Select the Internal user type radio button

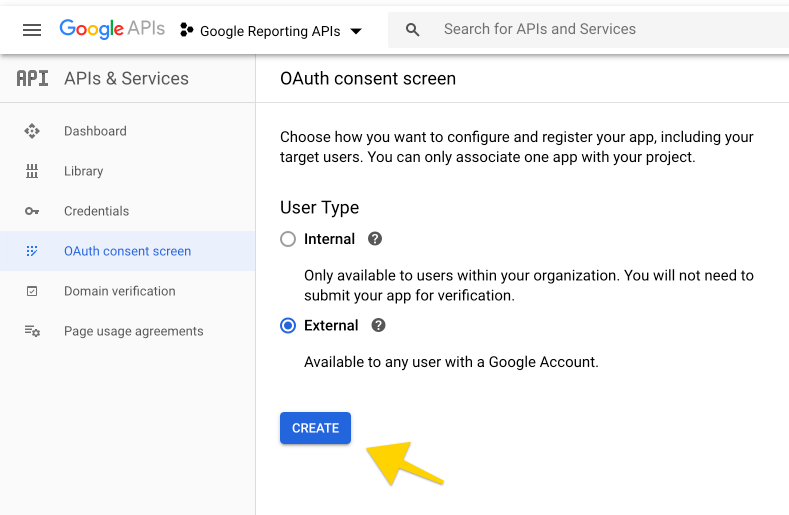click(x=288, y=239)
